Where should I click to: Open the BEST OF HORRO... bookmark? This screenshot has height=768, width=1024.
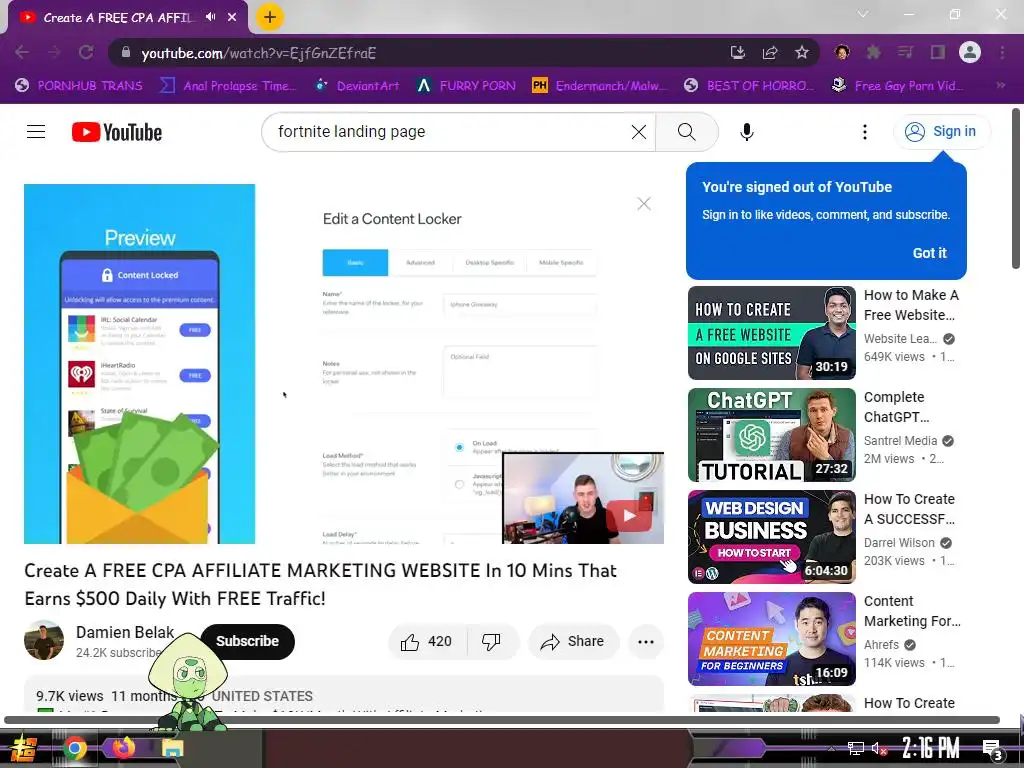[x=750, y=86]
